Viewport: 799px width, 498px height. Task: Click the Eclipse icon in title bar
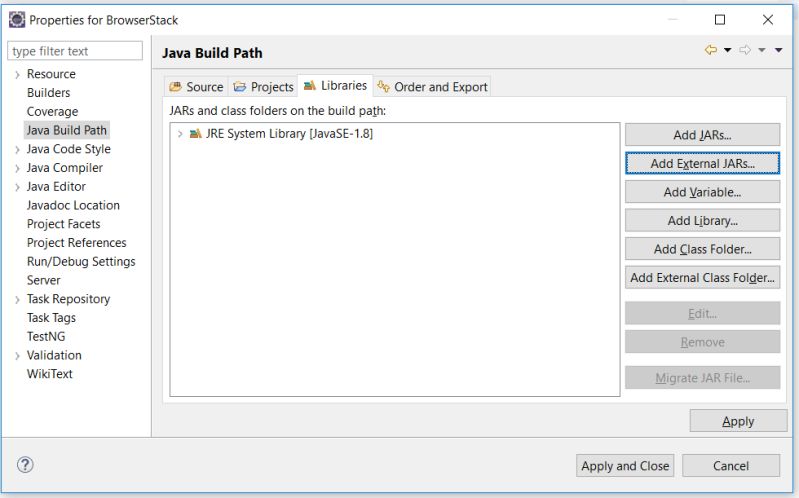click(x=17, y=20)
